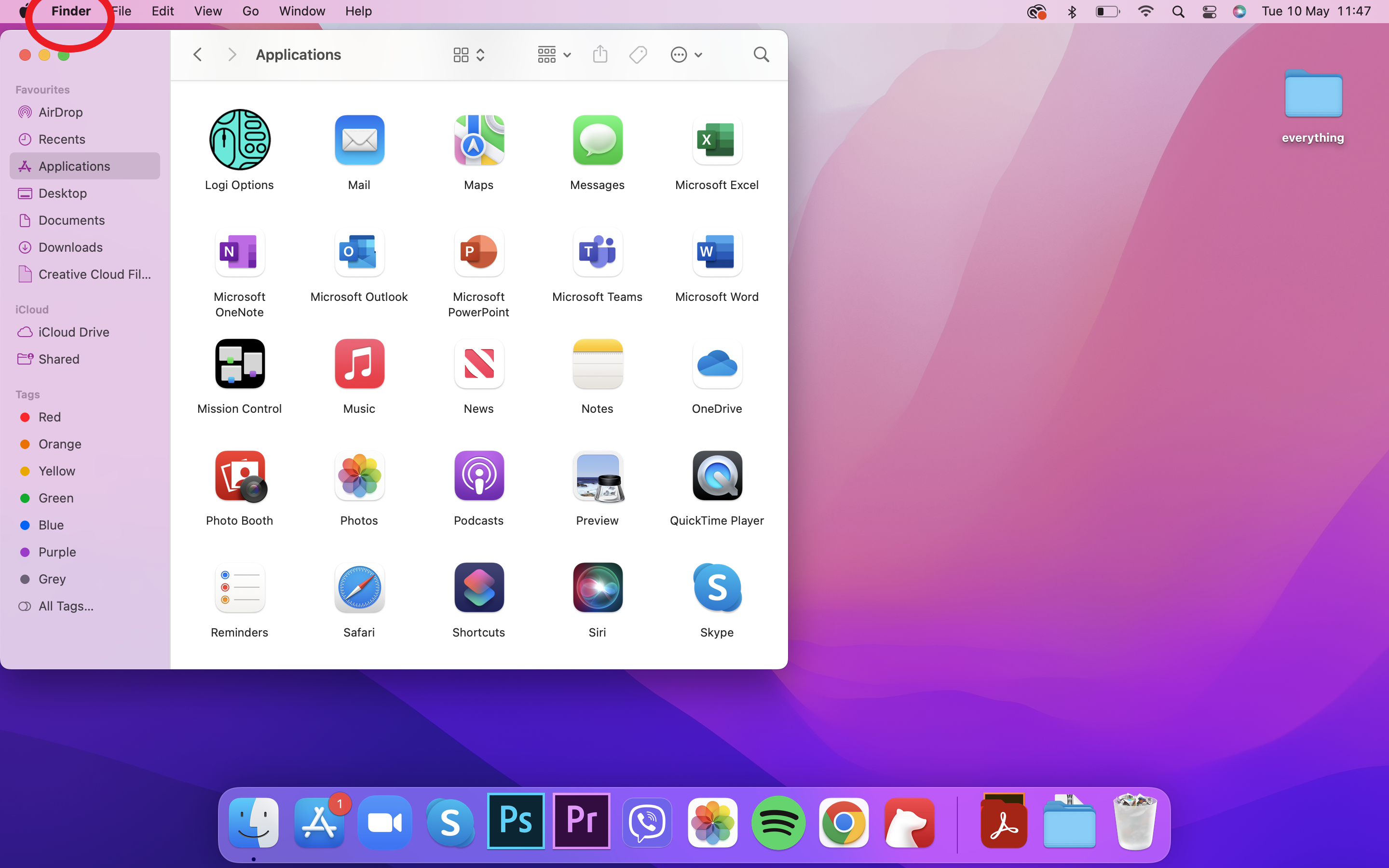
Task: Open the Reminders app
Action: [x=239, y=587]
